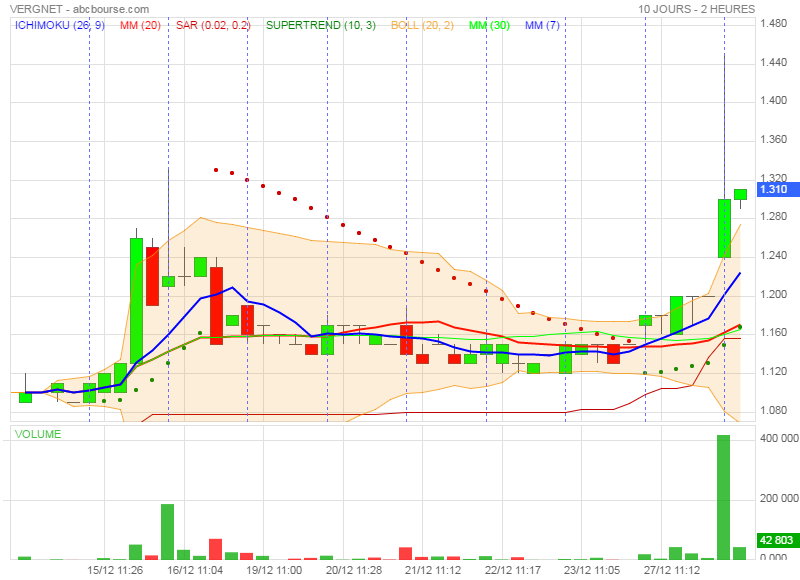The width and height of the screenshot is (800, 580).
Task: Click the 1.440 price axis label
Action: pos(773,62)
